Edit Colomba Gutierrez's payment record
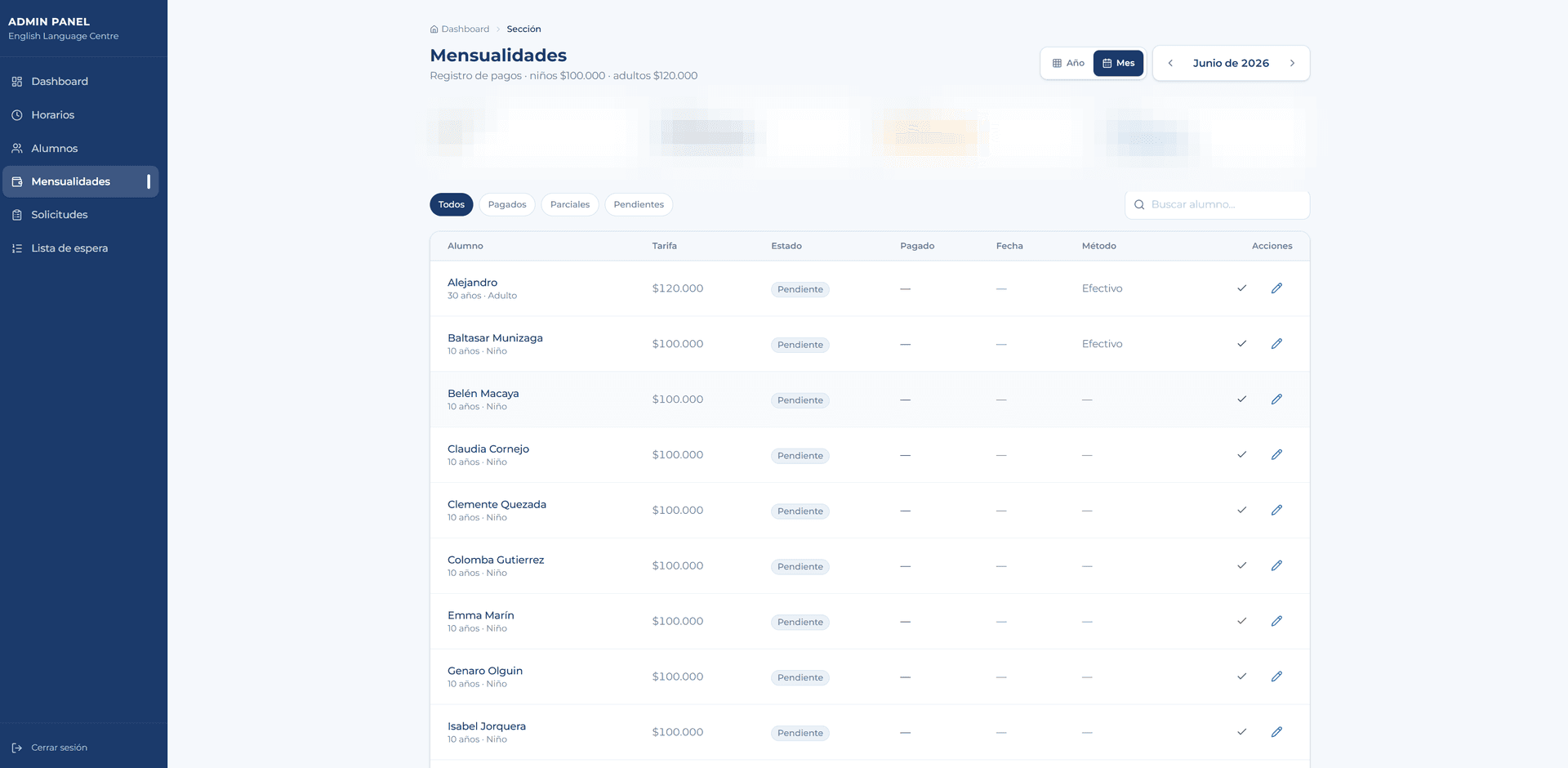1568x768 pixels. click(x=1276, y=566)
